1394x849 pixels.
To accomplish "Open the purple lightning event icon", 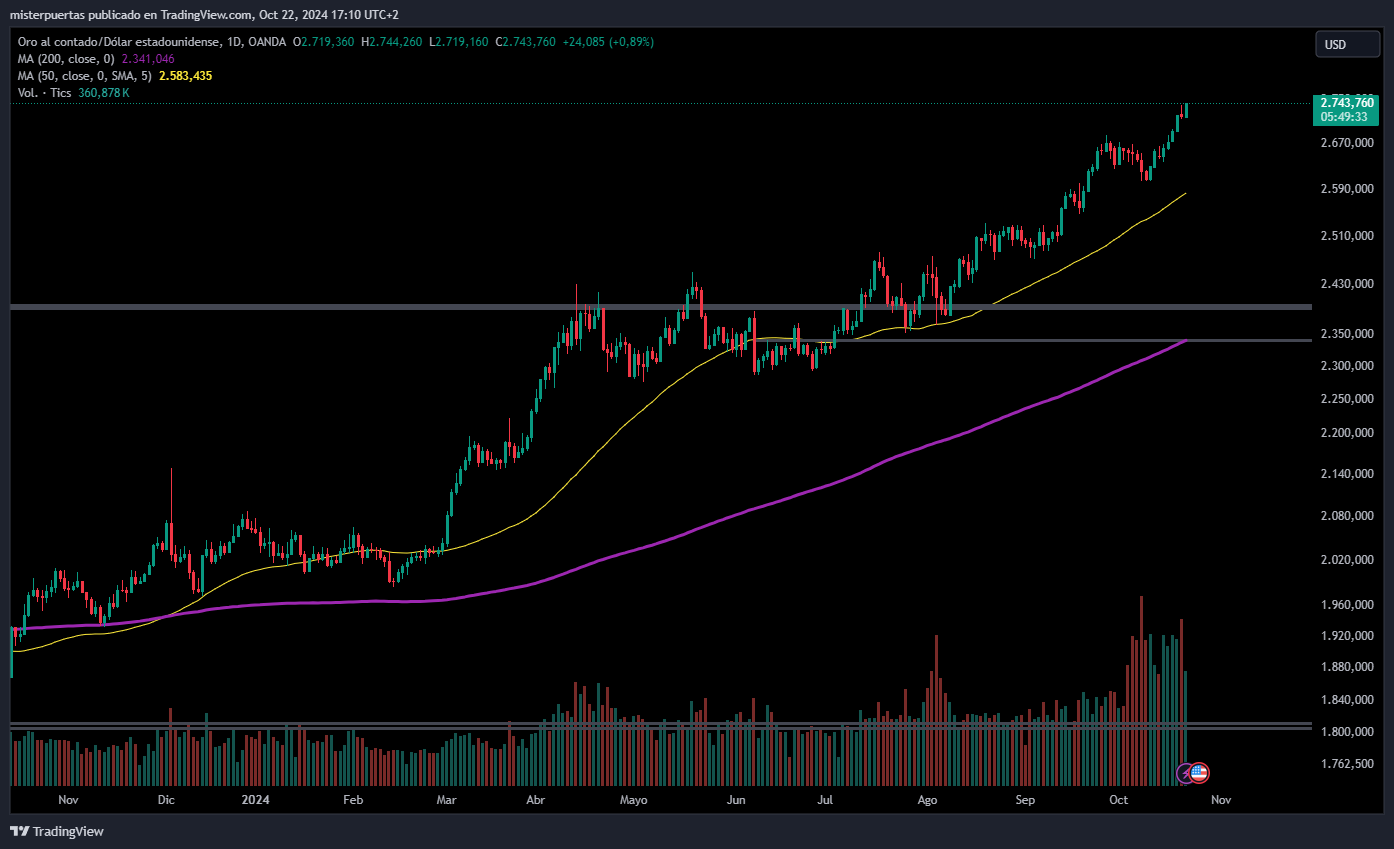I will pyautogui.click(x=1183, y=772).
